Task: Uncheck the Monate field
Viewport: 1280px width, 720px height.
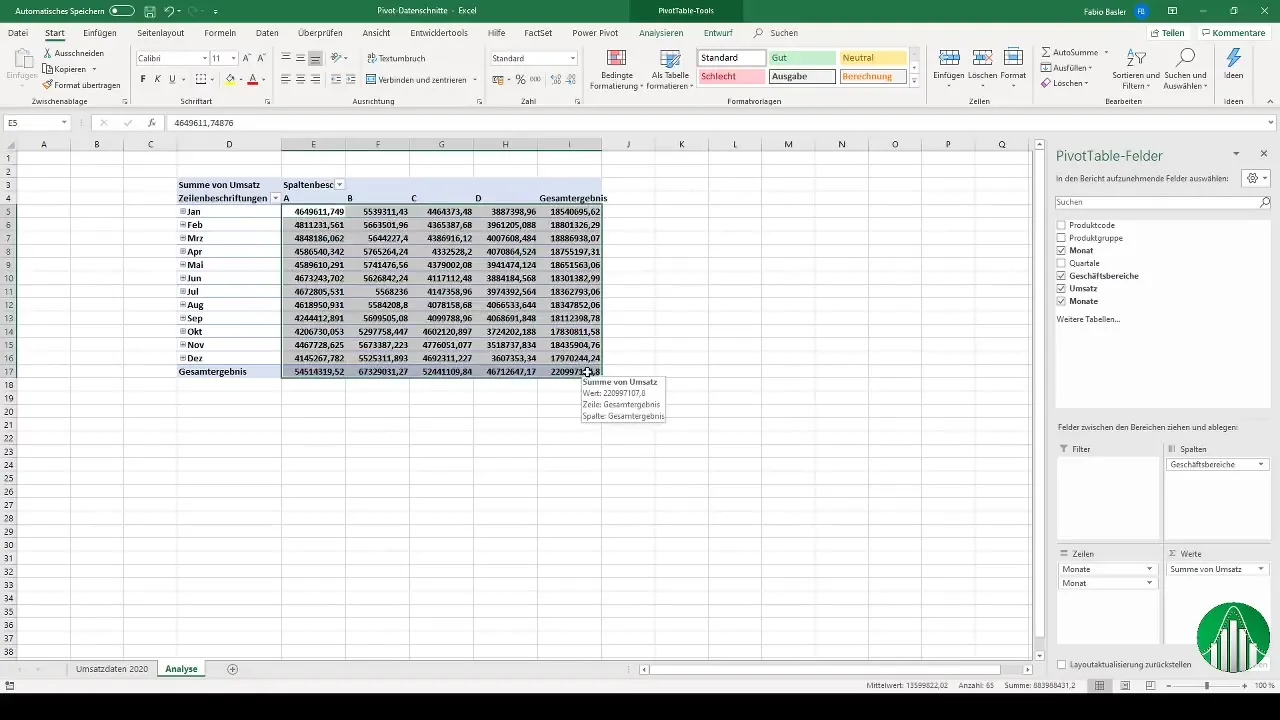Action: point(1061,301)
